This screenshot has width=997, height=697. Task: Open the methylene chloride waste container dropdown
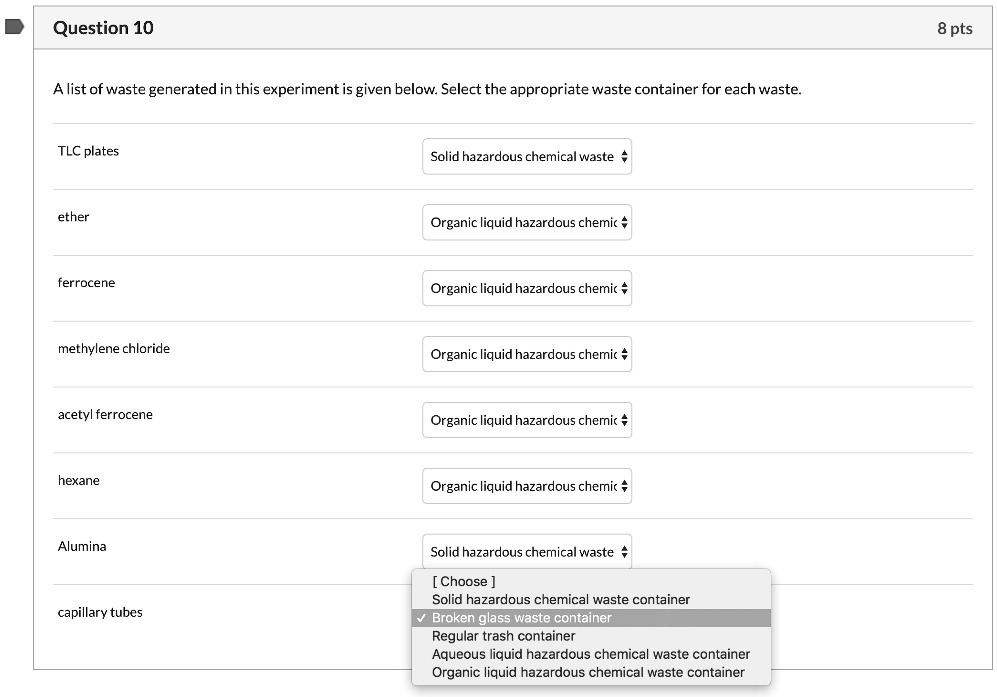click(x=527, y=354)
